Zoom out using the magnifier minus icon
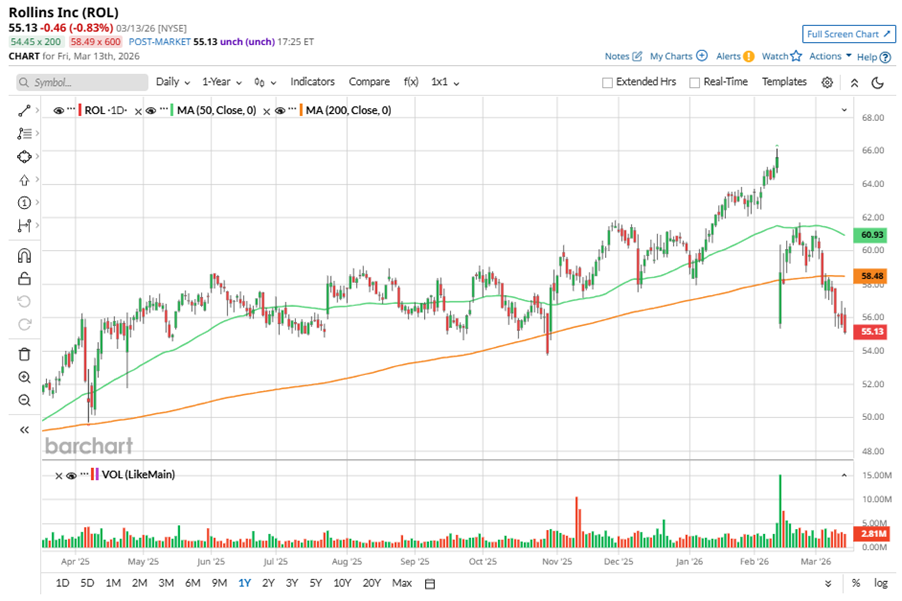Viewport: 902px width, 601px height. [x=24, y=400]
